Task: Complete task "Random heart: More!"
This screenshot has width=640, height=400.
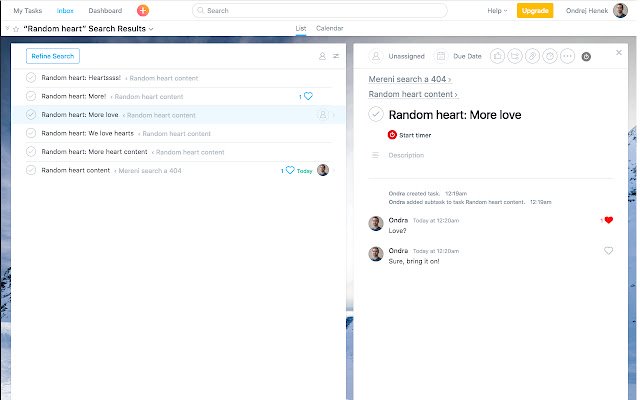Action: tap(31, 96)
